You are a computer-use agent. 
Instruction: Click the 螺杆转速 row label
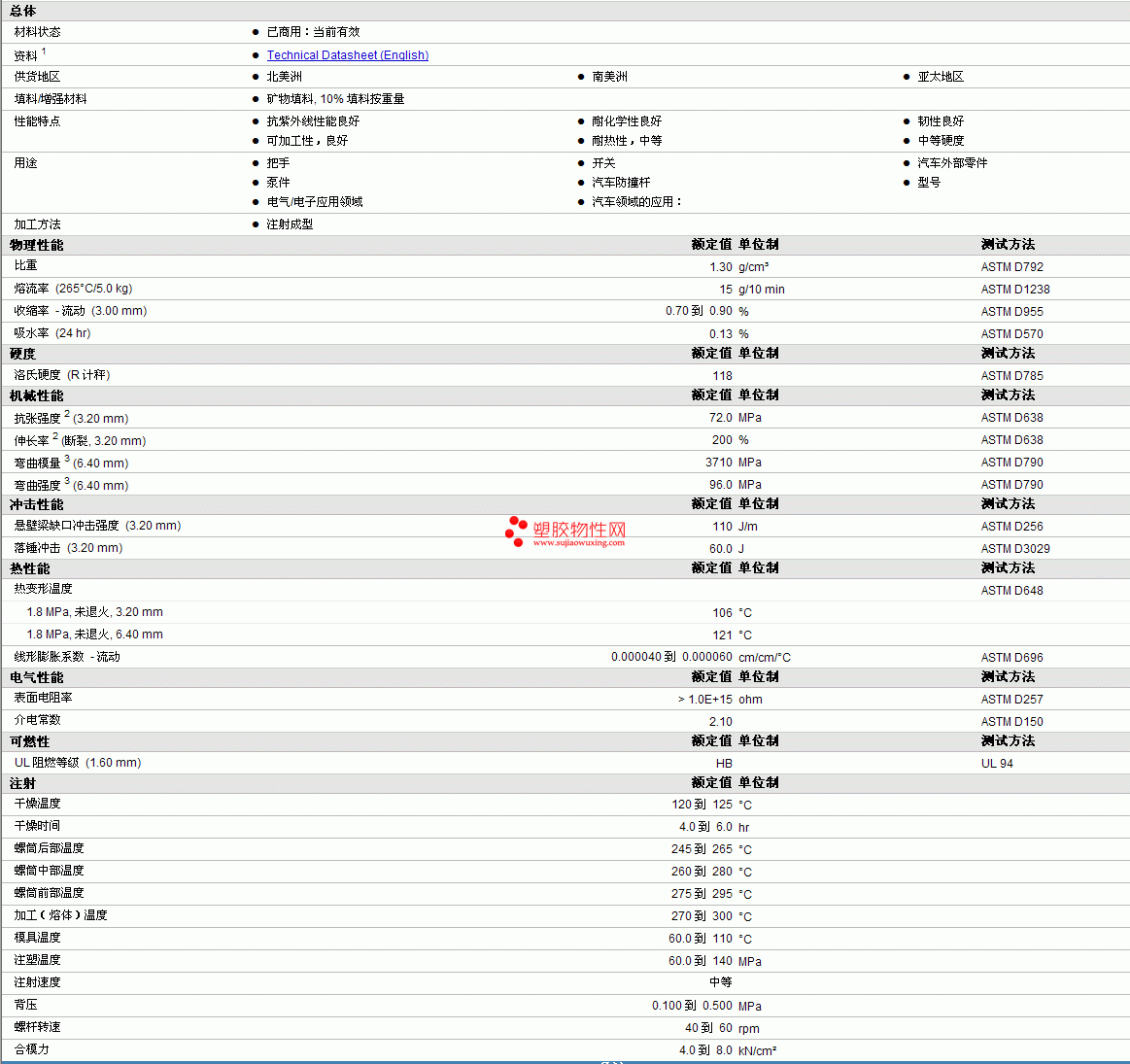tap(38, 1027)
